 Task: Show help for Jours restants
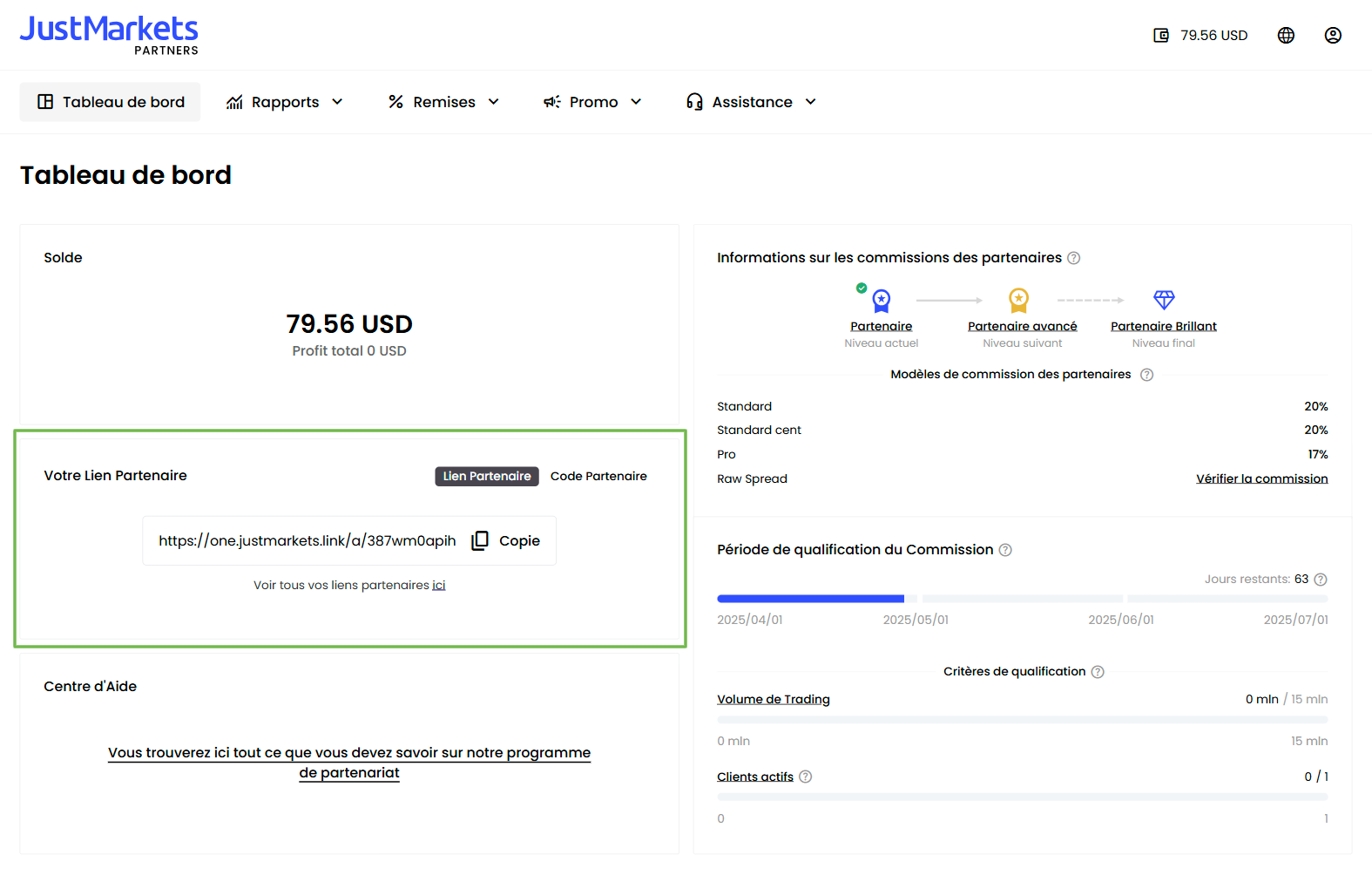pyautogui.click(x=1321, y=580)
